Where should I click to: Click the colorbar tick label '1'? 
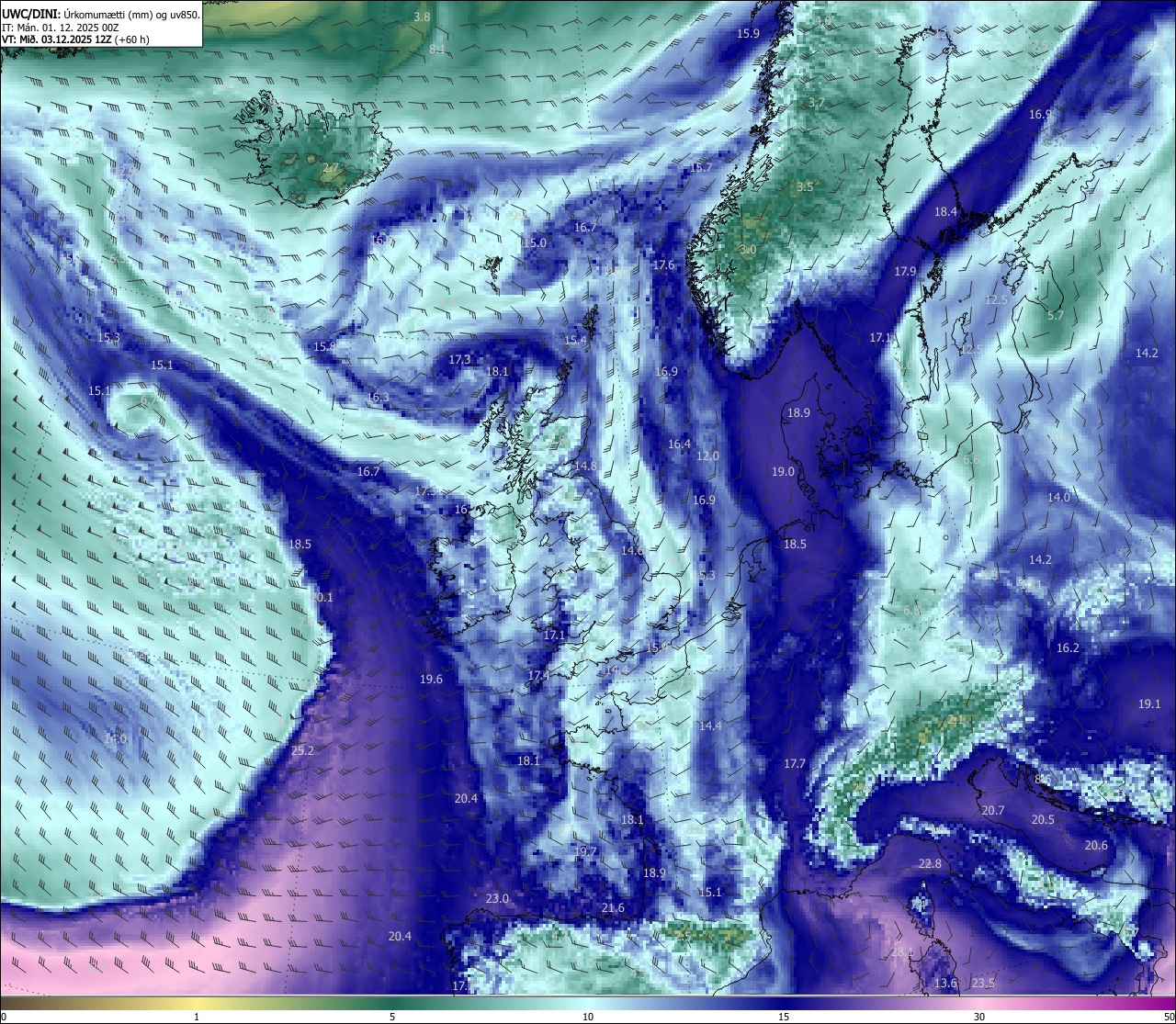[x=197, y=1017]
